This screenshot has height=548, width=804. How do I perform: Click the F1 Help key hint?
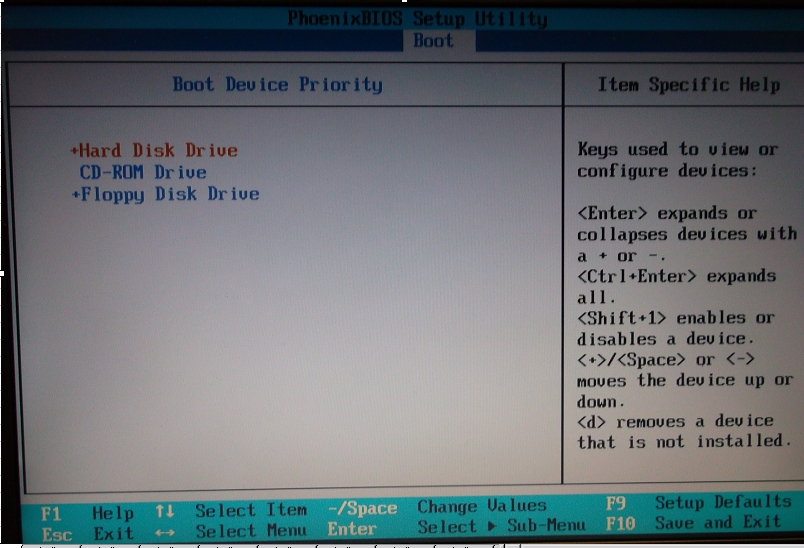tap(87, 513)
